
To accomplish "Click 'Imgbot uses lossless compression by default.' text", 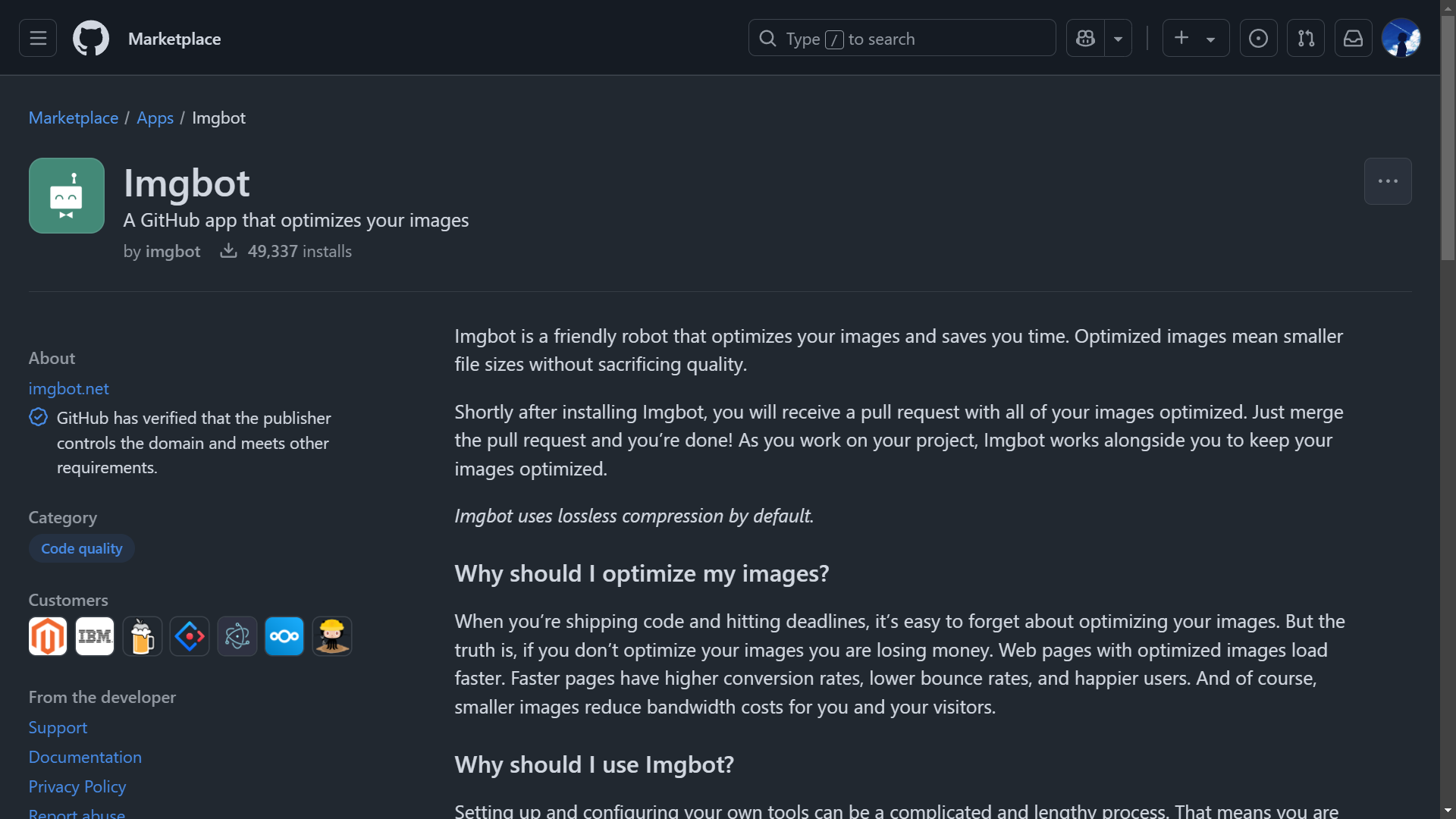I will coord(634,516).
